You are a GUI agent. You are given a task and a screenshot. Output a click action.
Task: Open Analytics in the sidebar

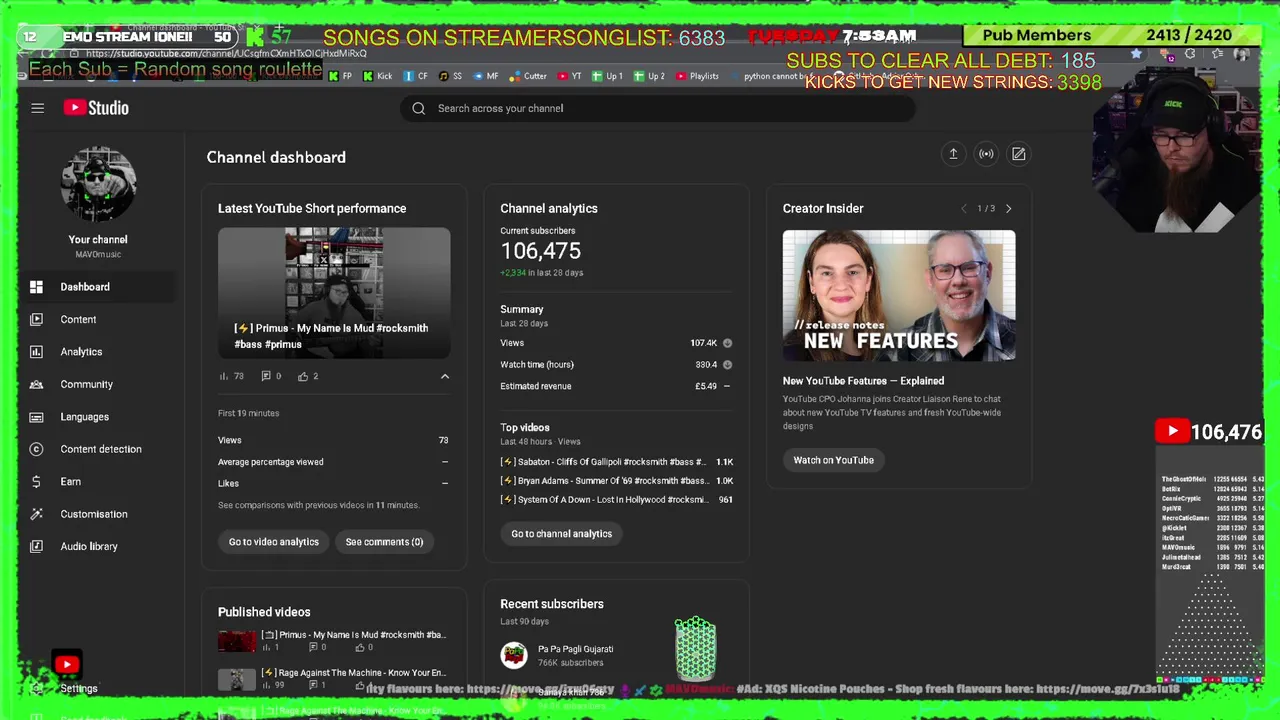pyautogui.click(x=98, y=352)
